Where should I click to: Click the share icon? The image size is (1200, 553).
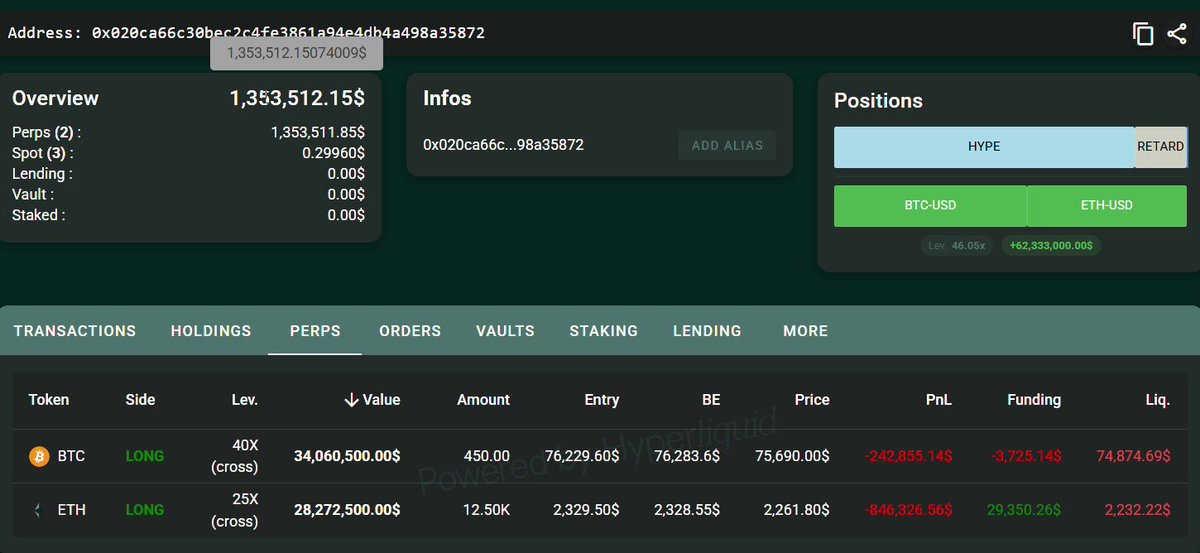(1176, 34)
